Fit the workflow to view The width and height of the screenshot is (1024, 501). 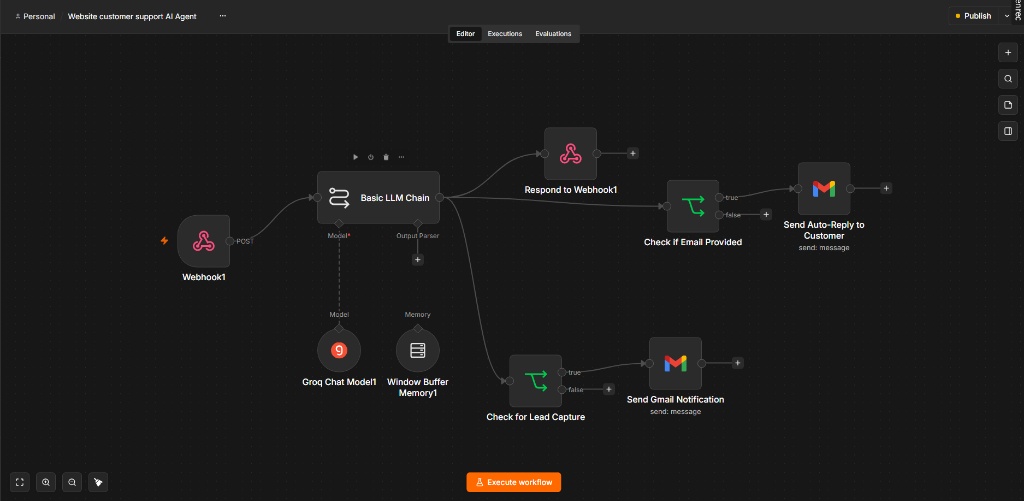20,482
